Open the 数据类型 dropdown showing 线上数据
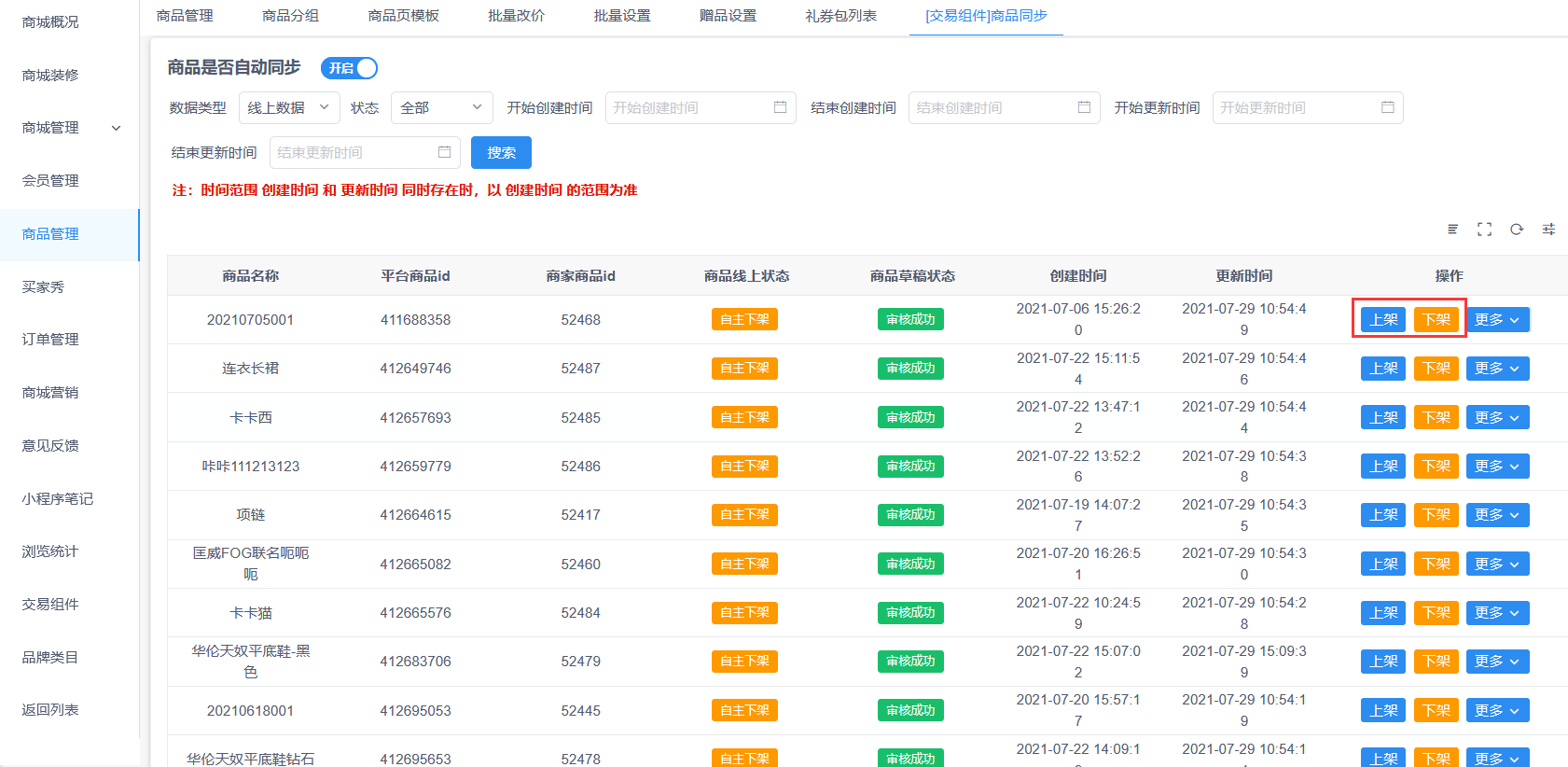 pyautogui.click(x=288, y=108)
